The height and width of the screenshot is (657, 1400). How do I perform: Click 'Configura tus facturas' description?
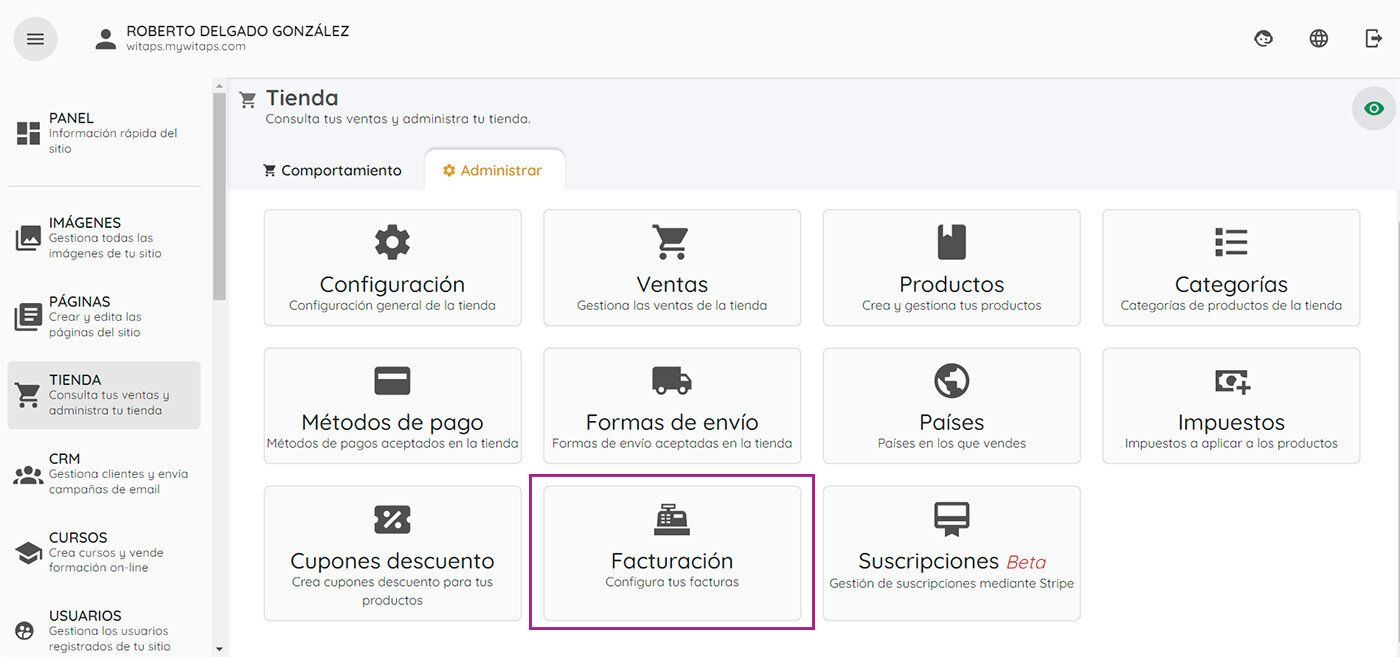(672, 581)
